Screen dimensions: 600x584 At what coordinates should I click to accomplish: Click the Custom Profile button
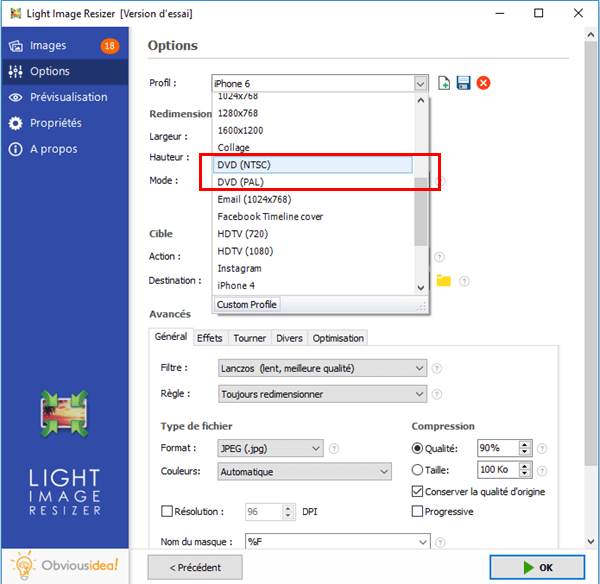point(247,305)
